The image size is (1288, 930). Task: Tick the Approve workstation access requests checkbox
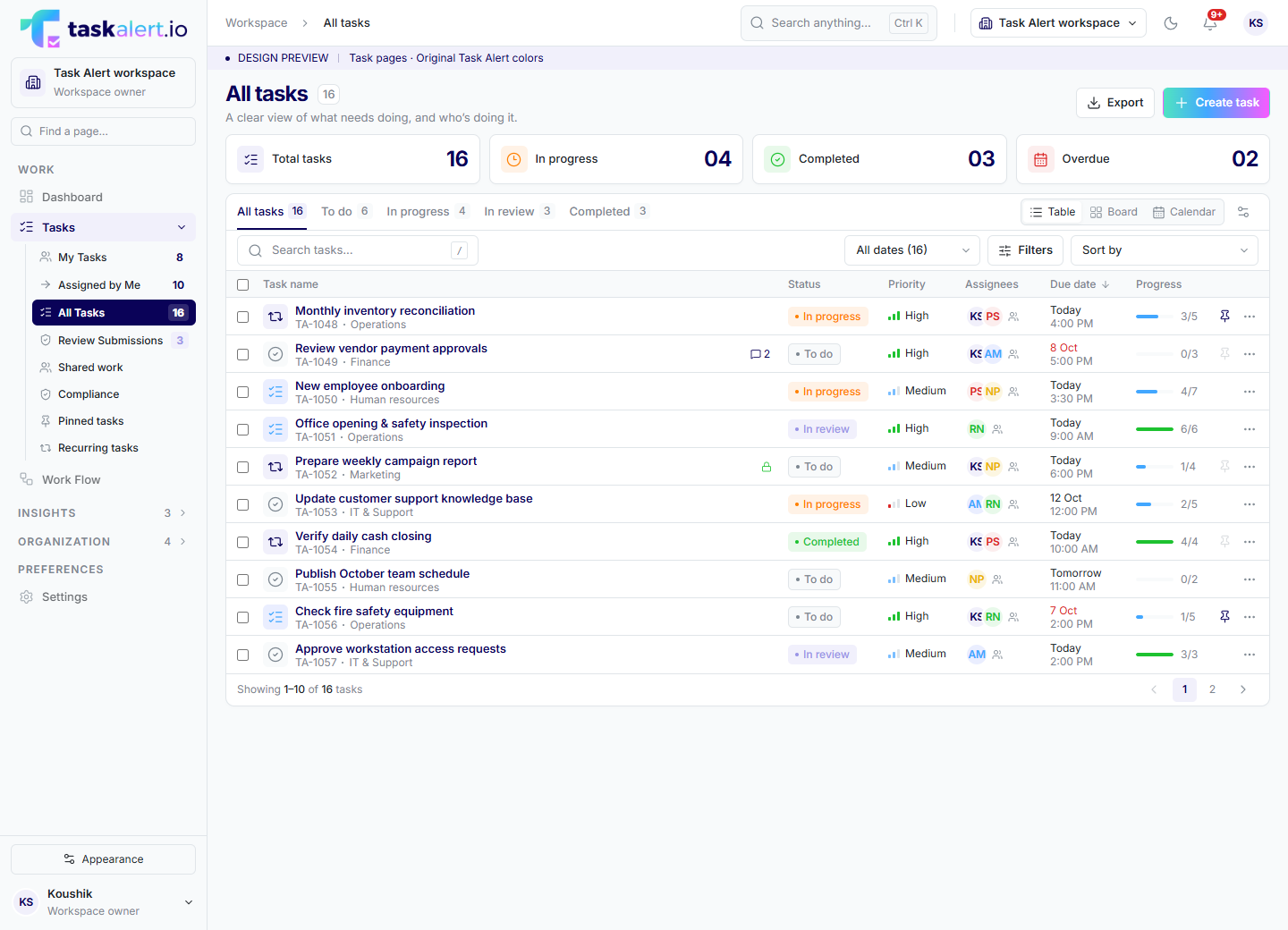[x=242, y=655]
